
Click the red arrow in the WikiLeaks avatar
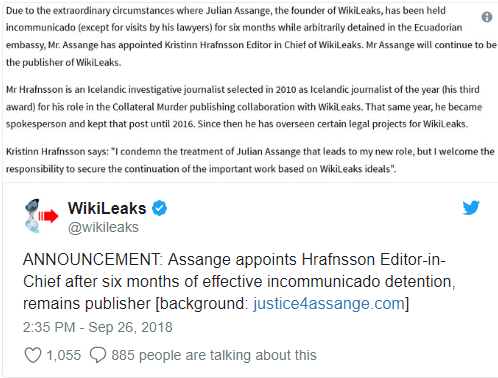48,216
